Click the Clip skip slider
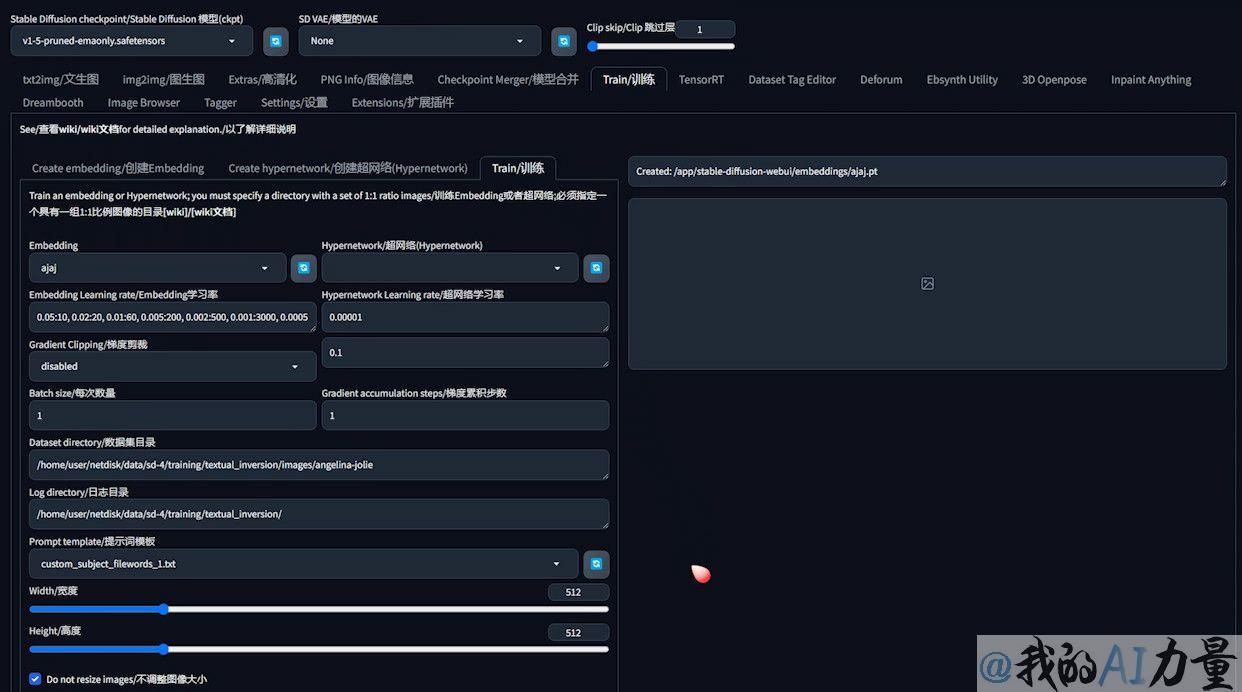This screenshot has width=1242, height=692. point(661,46)
